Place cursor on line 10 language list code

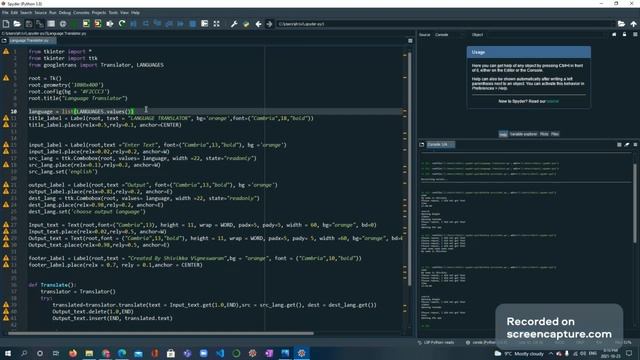click(81, 111)
